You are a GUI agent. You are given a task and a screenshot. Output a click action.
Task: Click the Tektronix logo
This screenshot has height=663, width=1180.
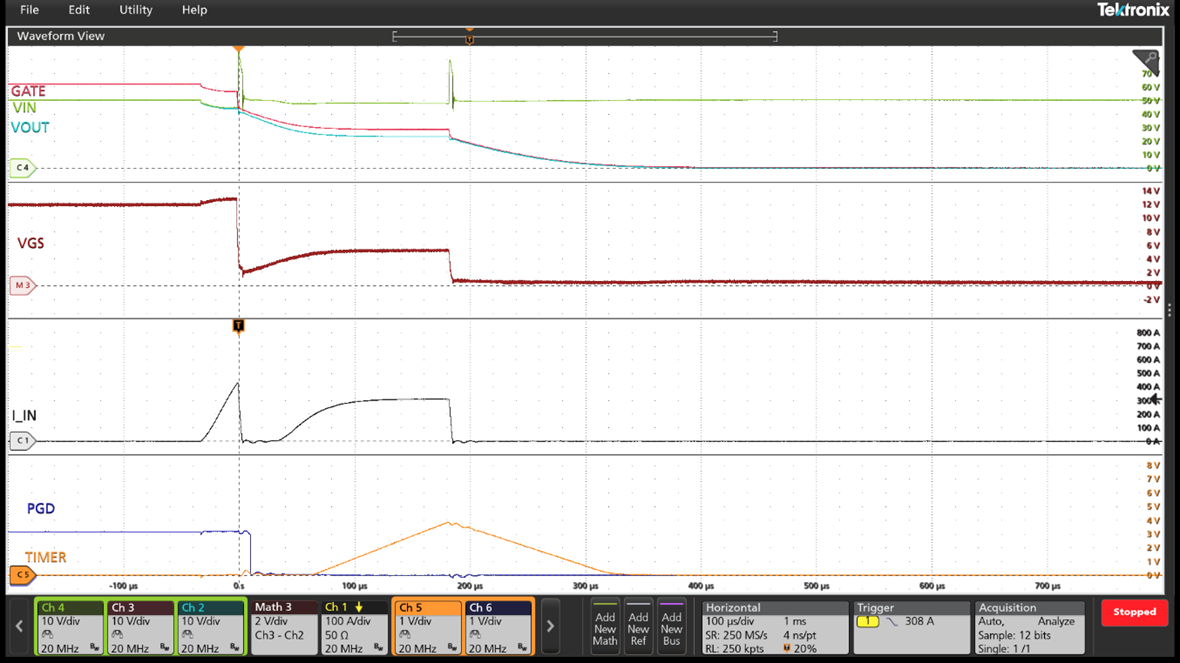click(1132, 10)
